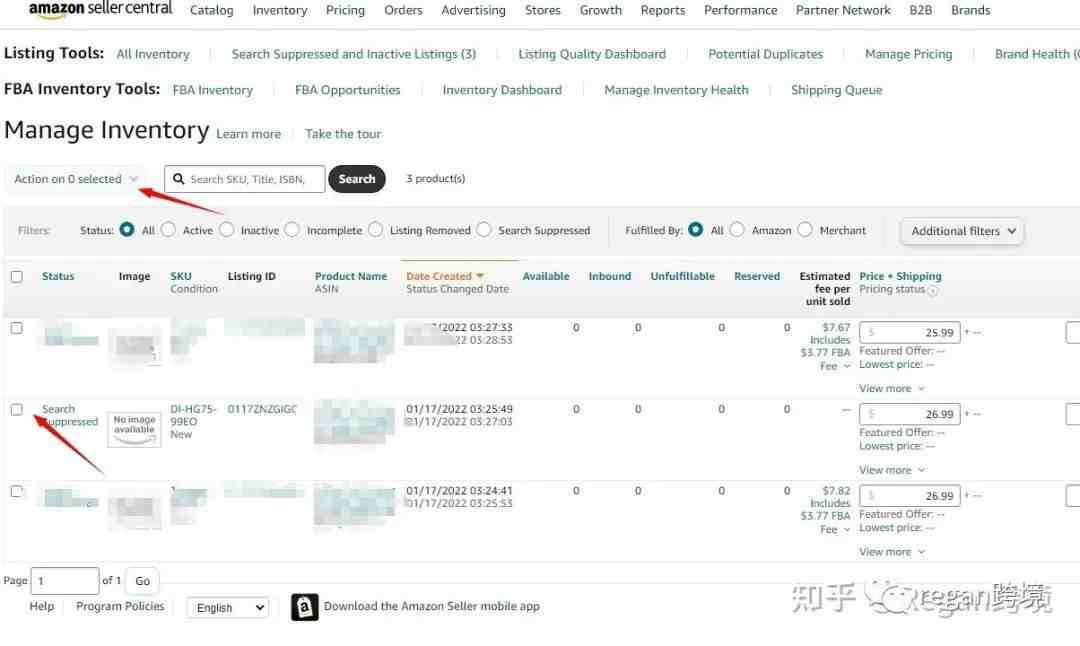Open the Performance menu
1080x646 pixels.
[740, 10]
